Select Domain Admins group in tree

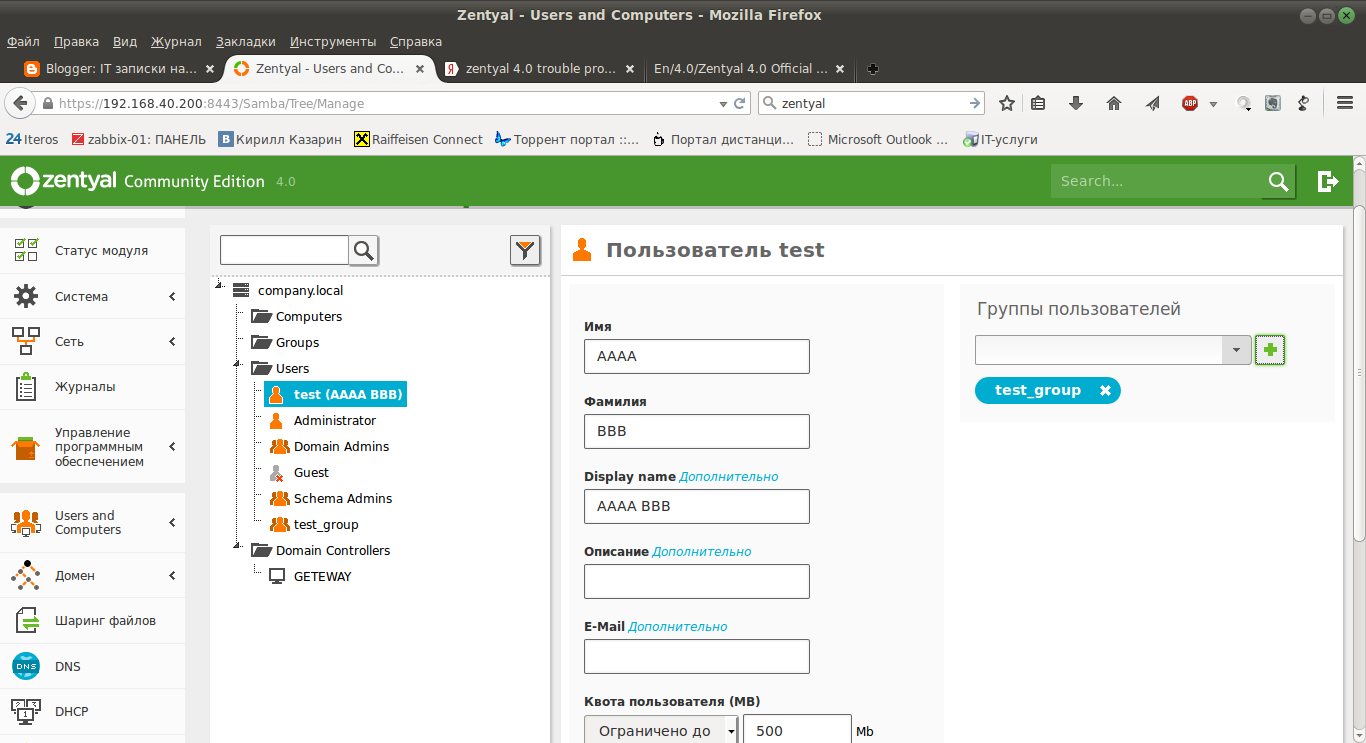[x=341, y=447]
